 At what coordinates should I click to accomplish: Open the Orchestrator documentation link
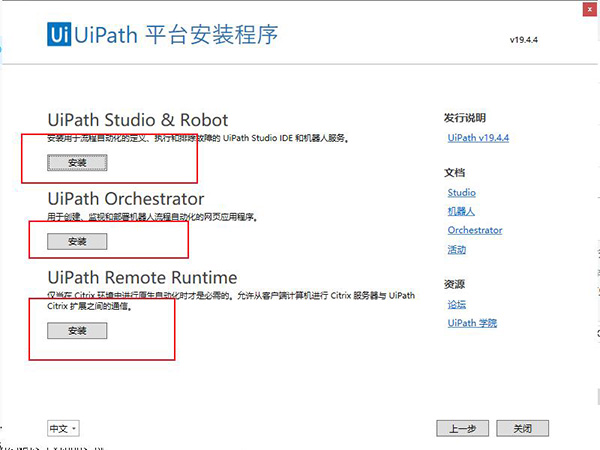(x=475, y=230)
